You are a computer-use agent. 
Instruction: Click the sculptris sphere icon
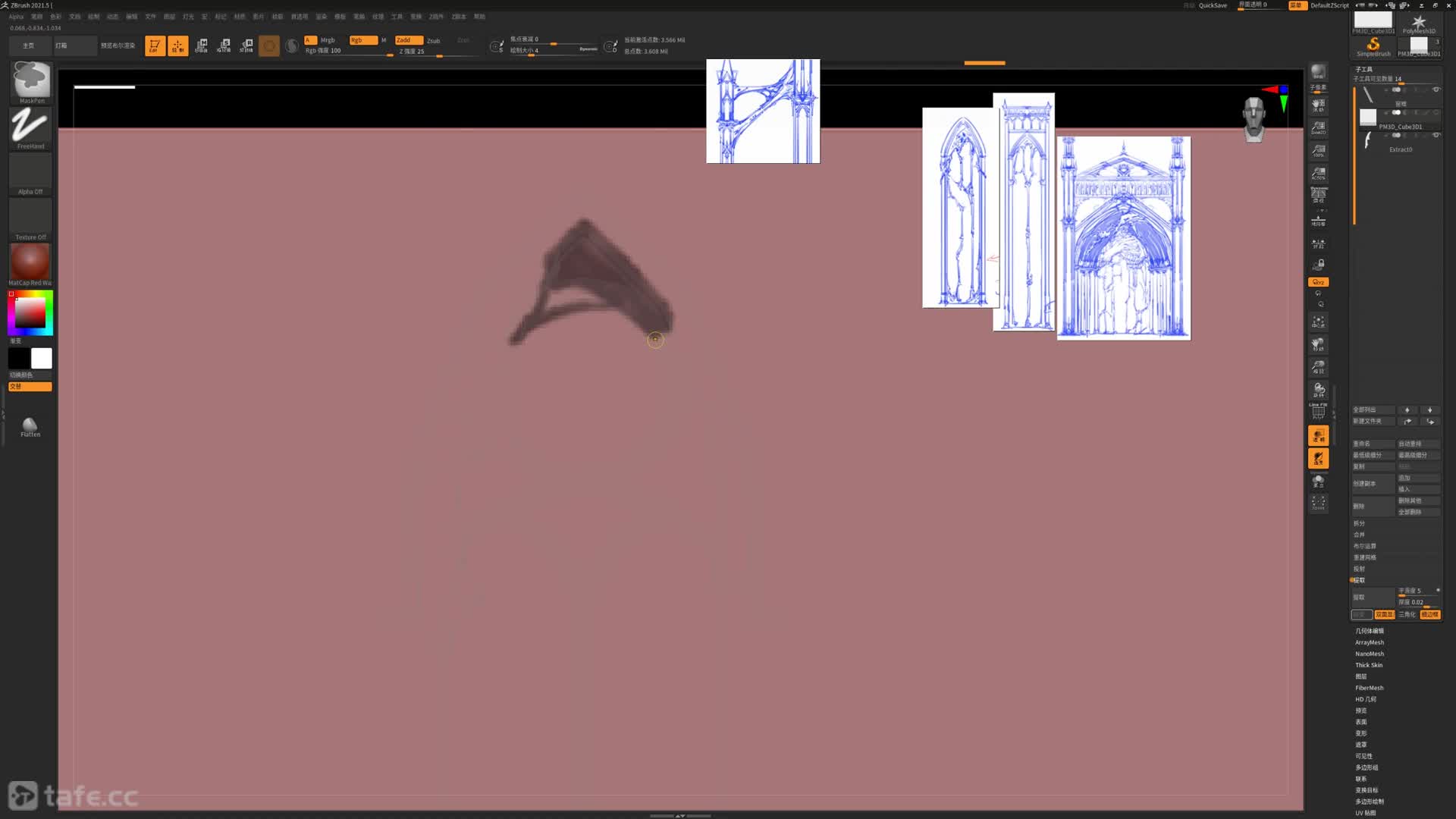pyautogui.click(x=292, y=45)
